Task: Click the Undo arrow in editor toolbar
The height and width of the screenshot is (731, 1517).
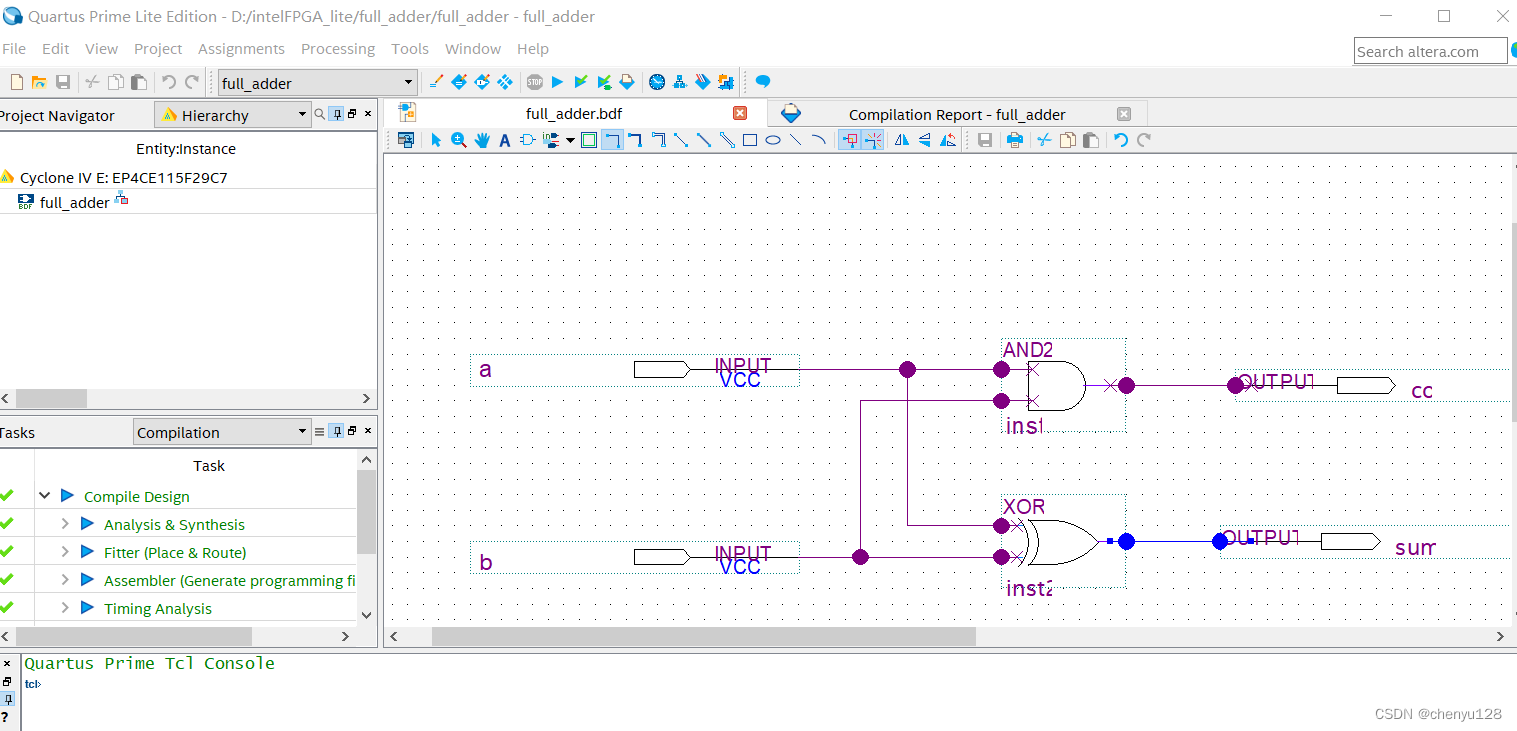Action: [1121, 140]
